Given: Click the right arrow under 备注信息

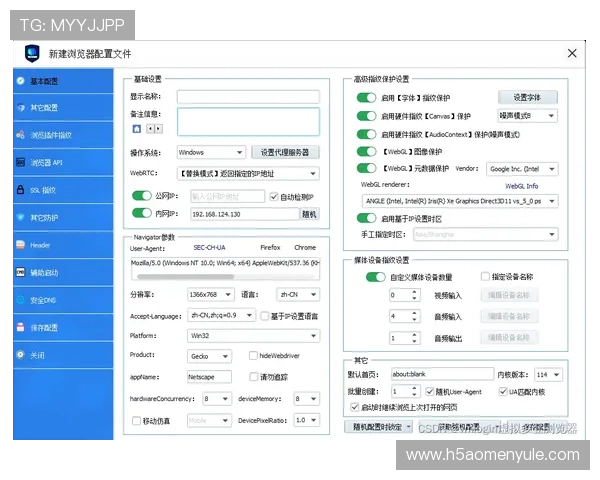Looking at the screenshot, I should click(158, 129).
